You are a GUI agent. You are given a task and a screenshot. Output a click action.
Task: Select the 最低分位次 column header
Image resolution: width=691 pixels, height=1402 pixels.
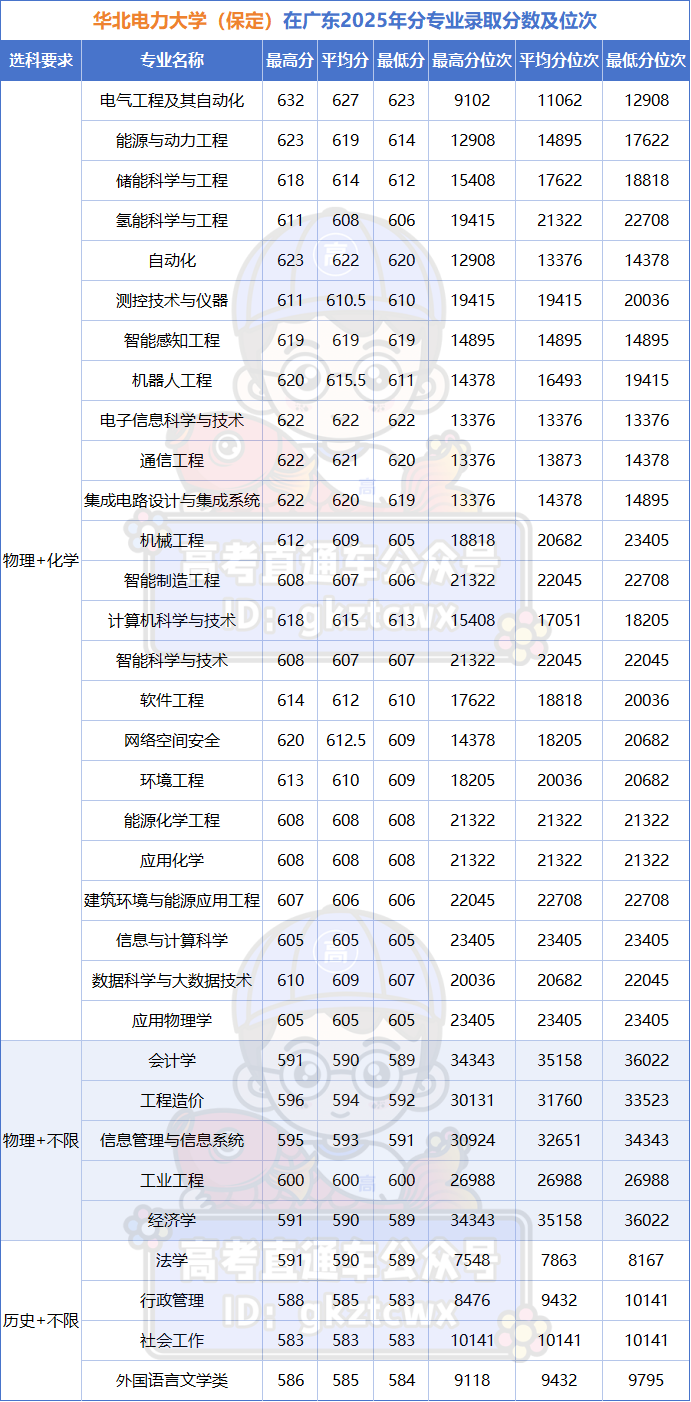click(646, 60)
